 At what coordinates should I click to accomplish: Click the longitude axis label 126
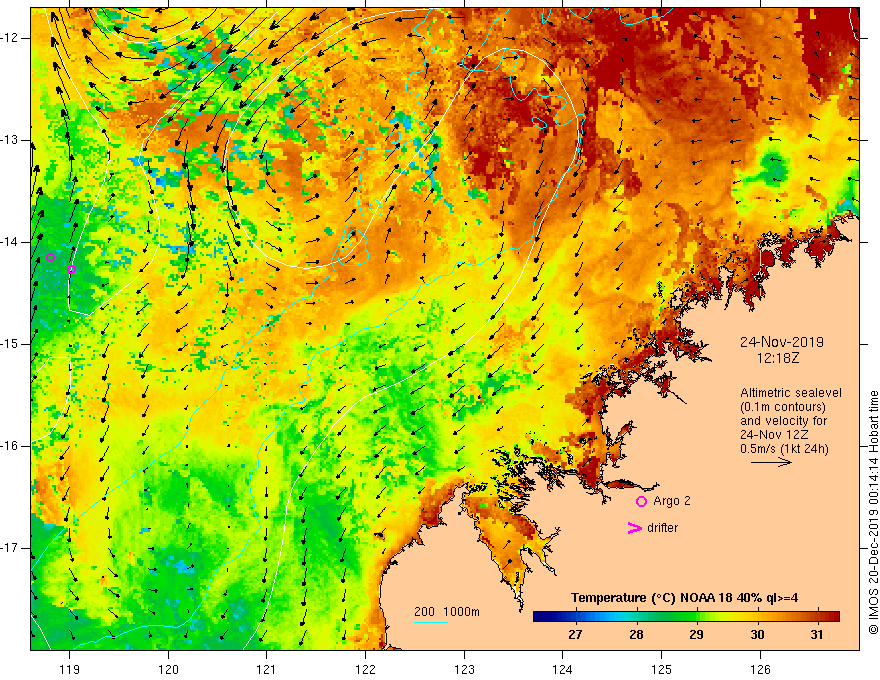[760, 669]
